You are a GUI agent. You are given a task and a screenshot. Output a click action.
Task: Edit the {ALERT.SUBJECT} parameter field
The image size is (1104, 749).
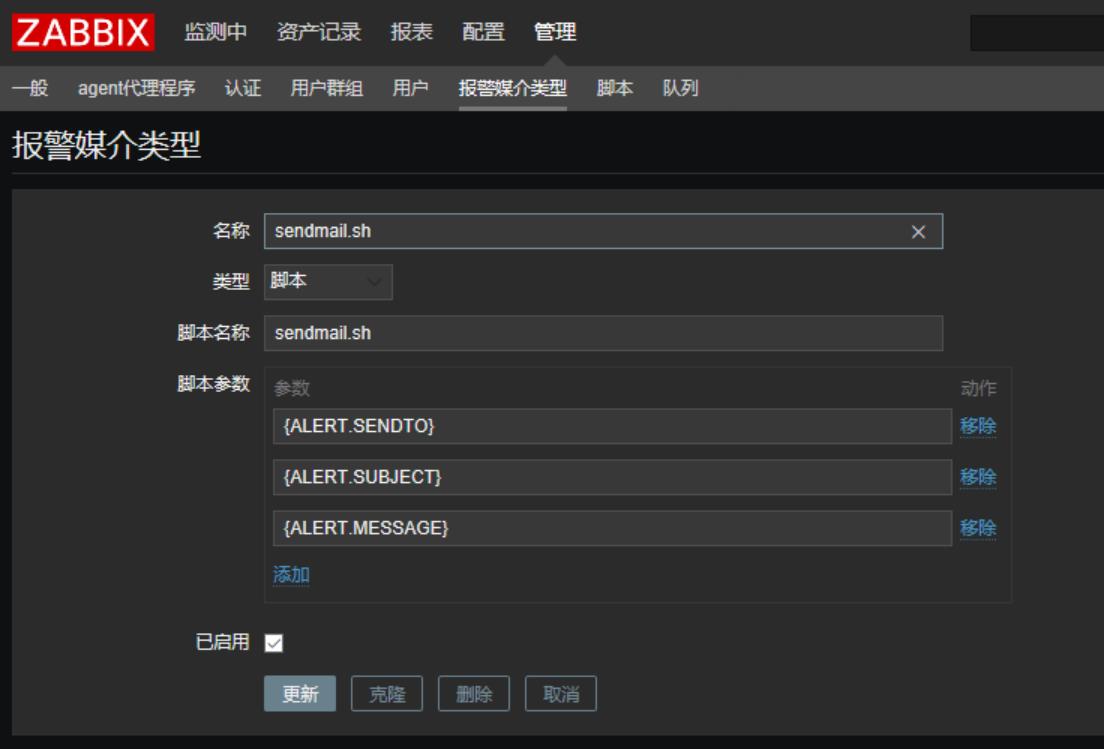[x=613, y=477]
